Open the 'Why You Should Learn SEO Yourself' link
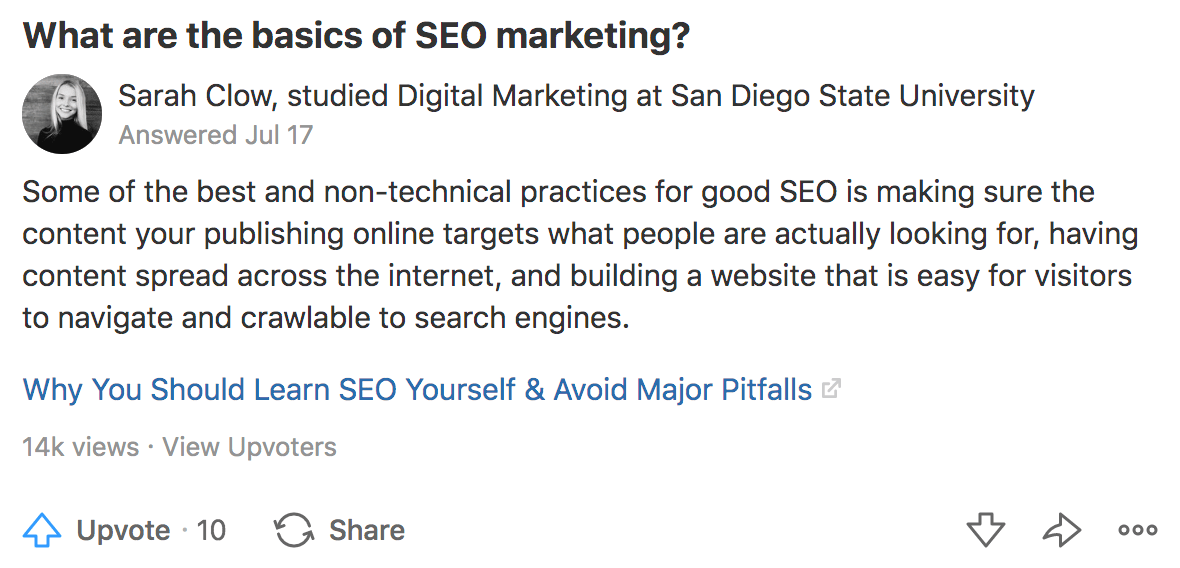This screenshot has width=1180, height=568. point(418,390)
